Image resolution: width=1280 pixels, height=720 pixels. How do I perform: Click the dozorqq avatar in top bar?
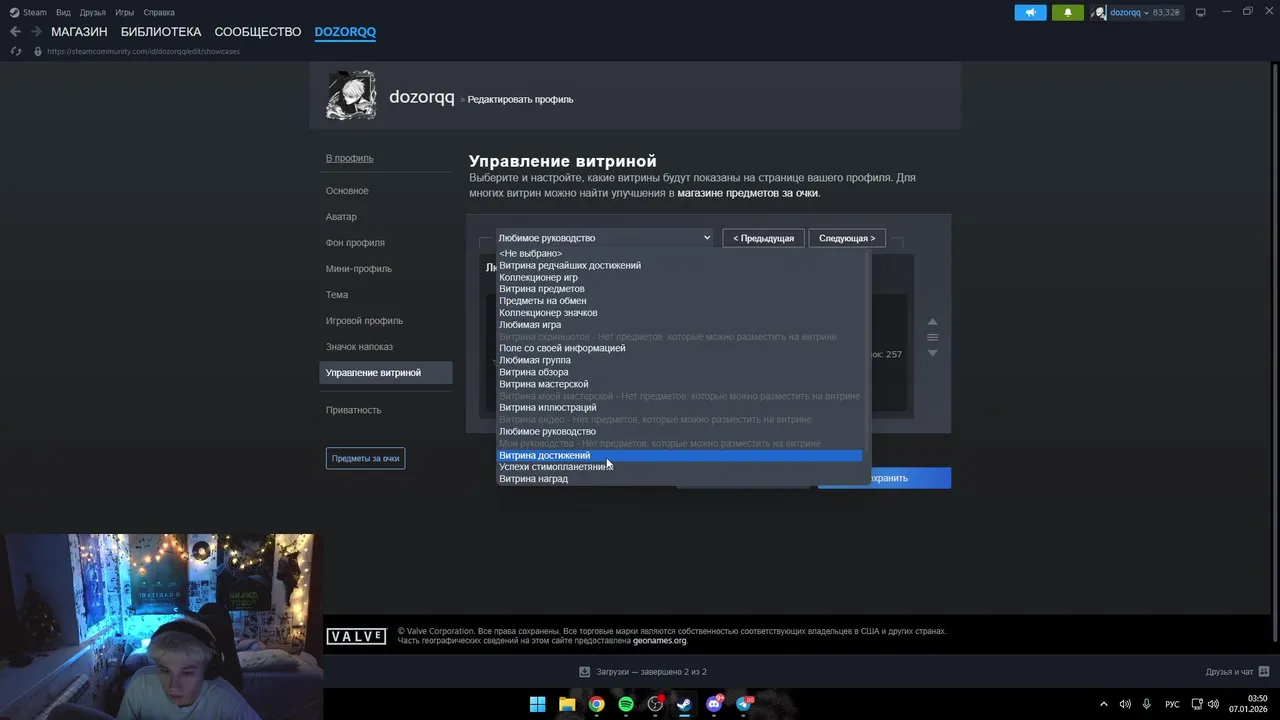tap(1100, 12)
